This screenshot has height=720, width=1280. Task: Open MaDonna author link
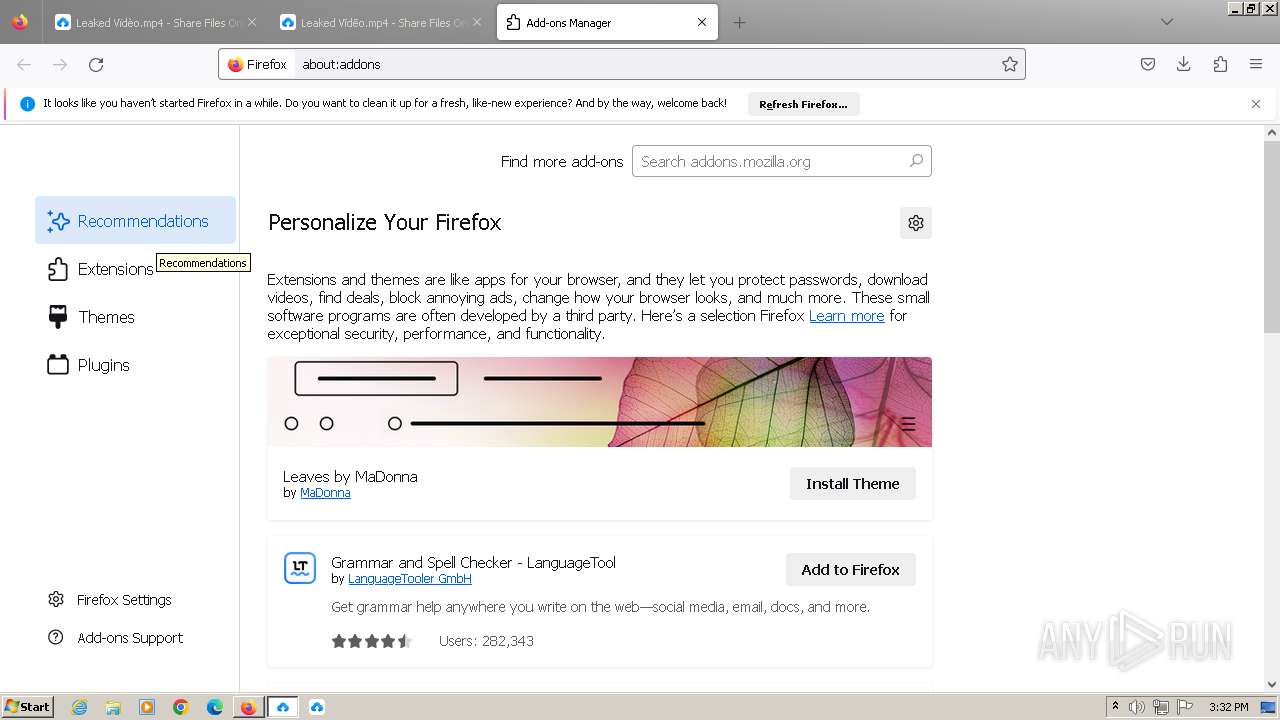point(325,493)
